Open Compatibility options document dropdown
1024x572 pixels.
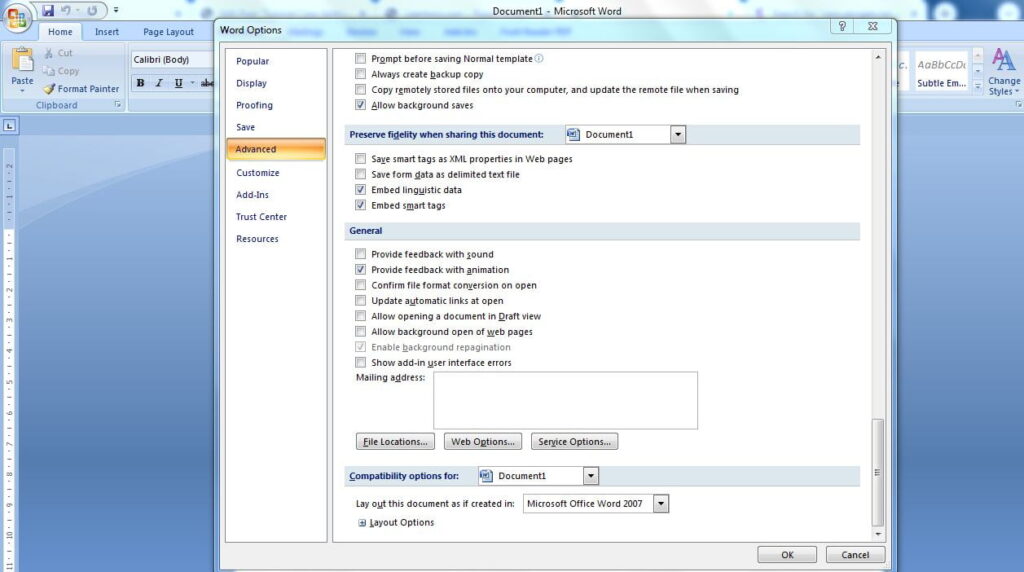pos(591,476)
